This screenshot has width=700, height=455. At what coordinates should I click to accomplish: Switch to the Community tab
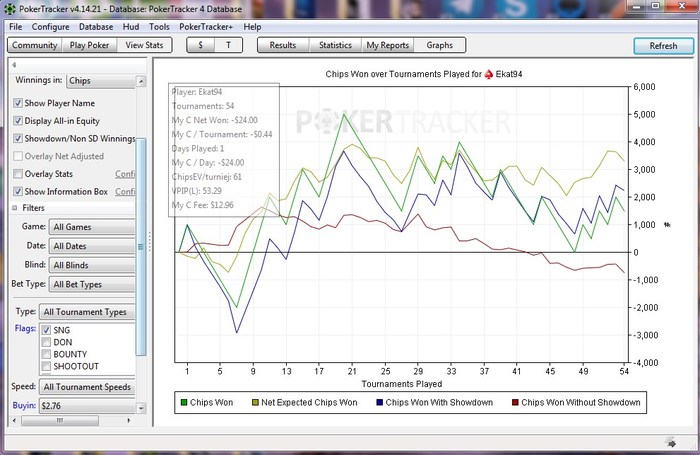coord(35,45)
